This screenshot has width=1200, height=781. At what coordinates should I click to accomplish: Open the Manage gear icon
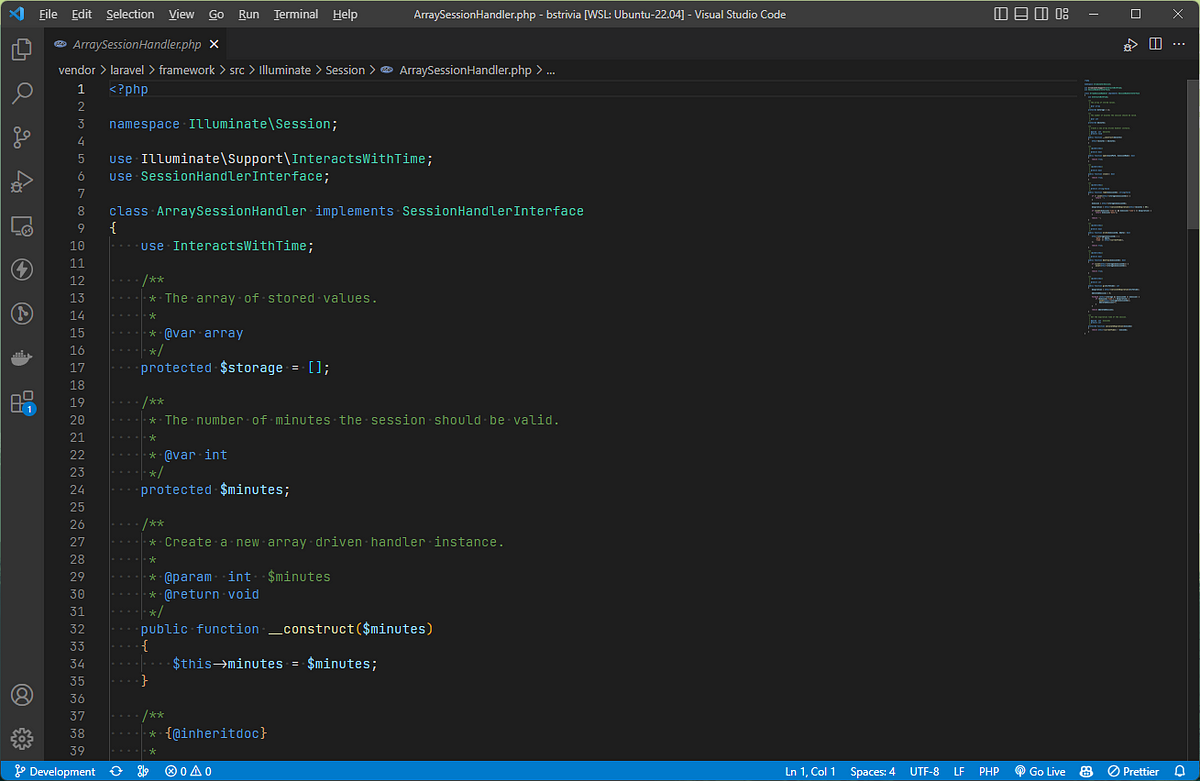pyautogui.click(x=22, y=739)
